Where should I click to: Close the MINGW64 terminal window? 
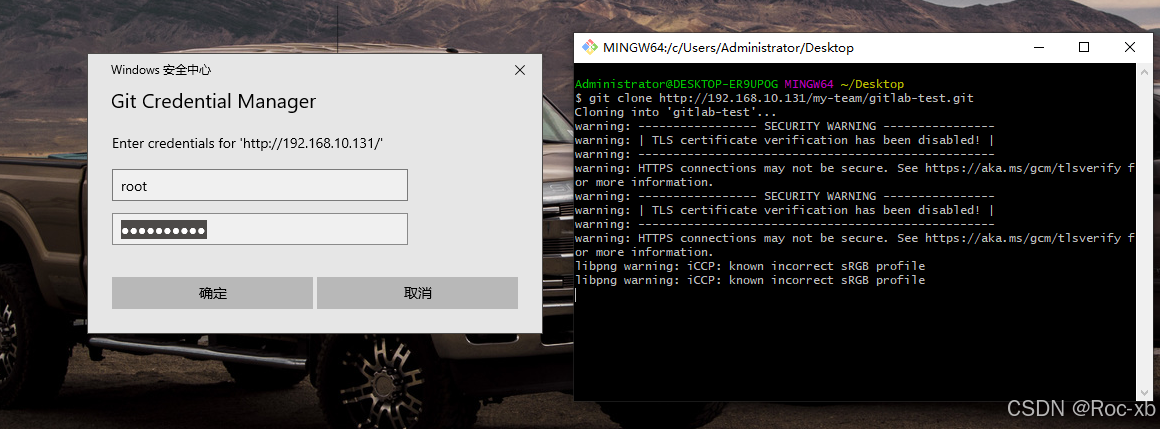(1129, 48)
